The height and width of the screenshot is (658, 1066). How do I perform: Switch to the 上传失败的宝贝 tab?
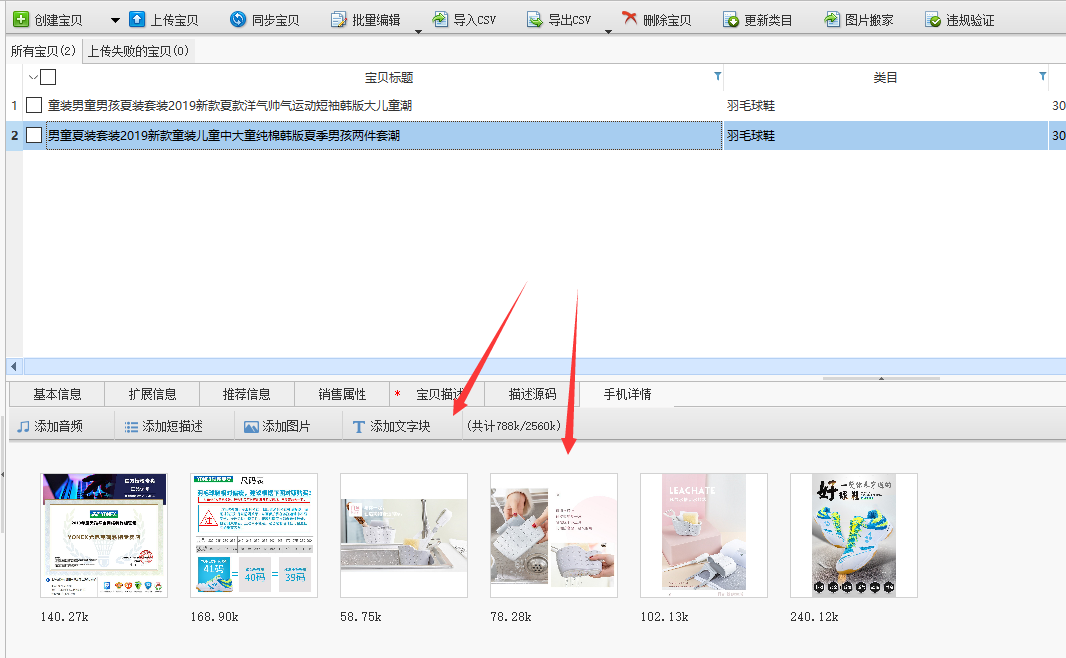click(x=138, y=50)
